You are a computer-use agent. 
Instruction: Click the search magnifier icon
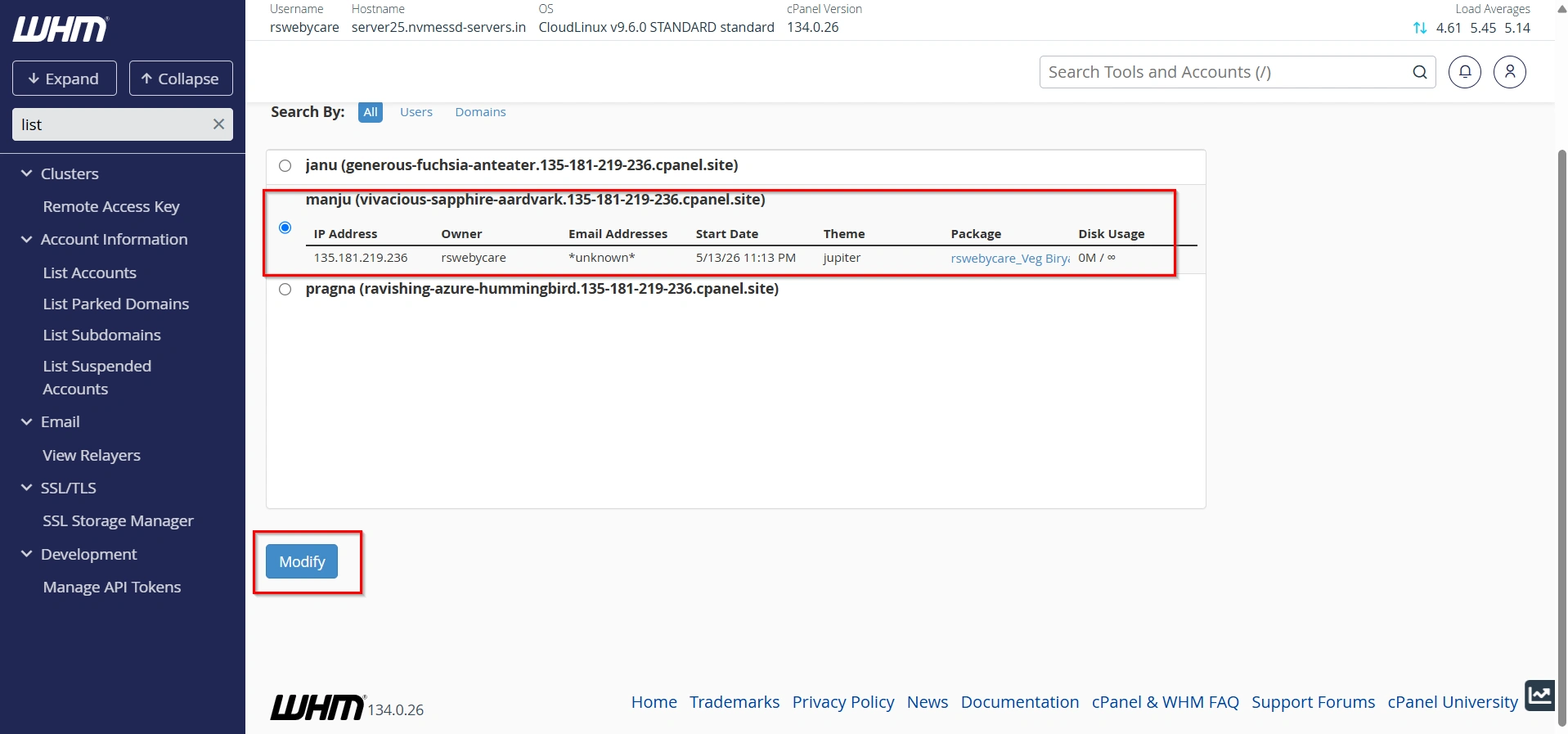point(1420,72)
